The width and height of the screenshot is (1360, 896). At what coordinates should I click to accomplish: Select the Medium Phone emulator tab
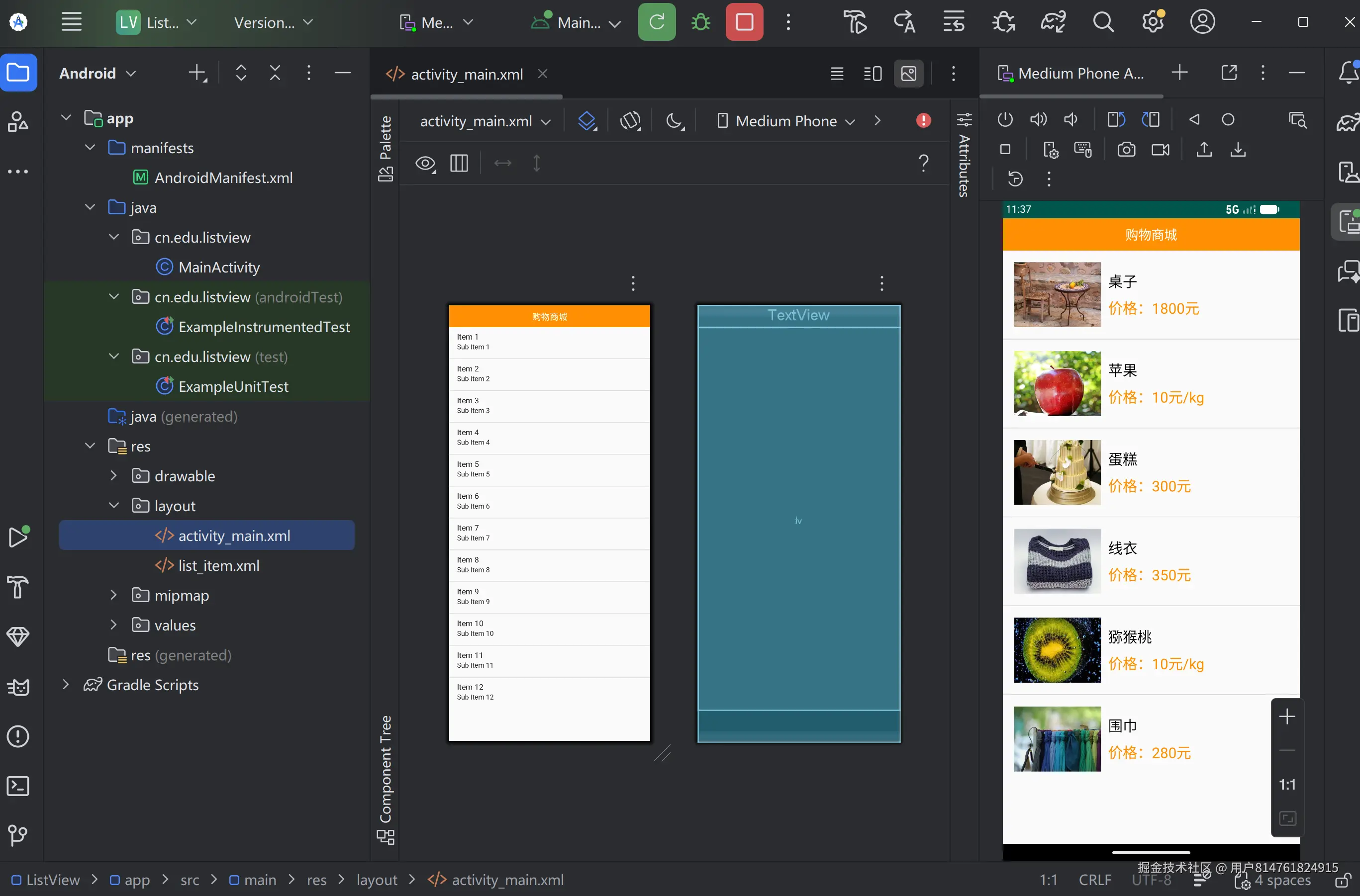pos(1071,73)
